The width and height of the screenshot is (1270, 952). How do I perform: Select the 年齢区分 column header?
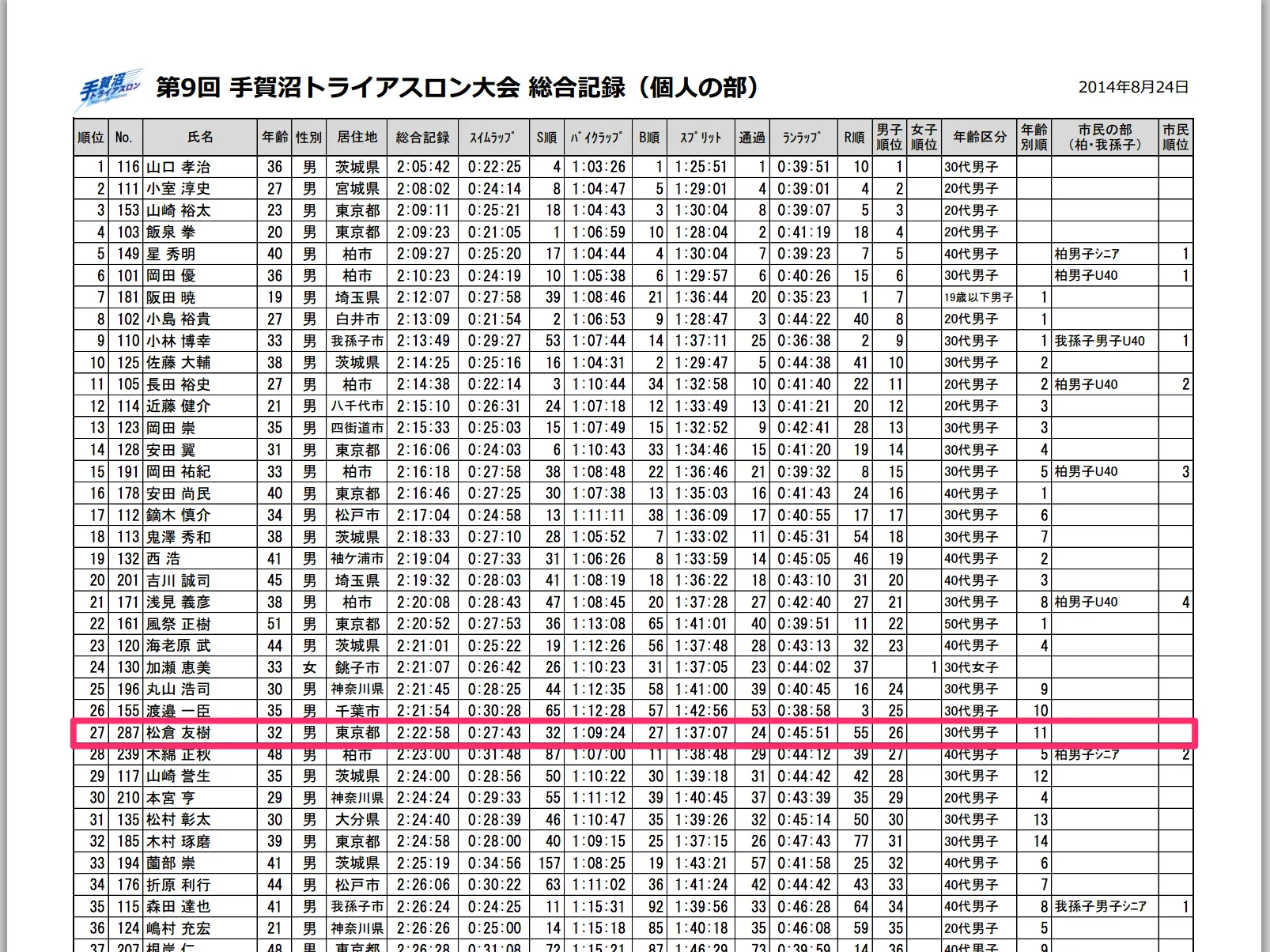[x=979, y=138]
